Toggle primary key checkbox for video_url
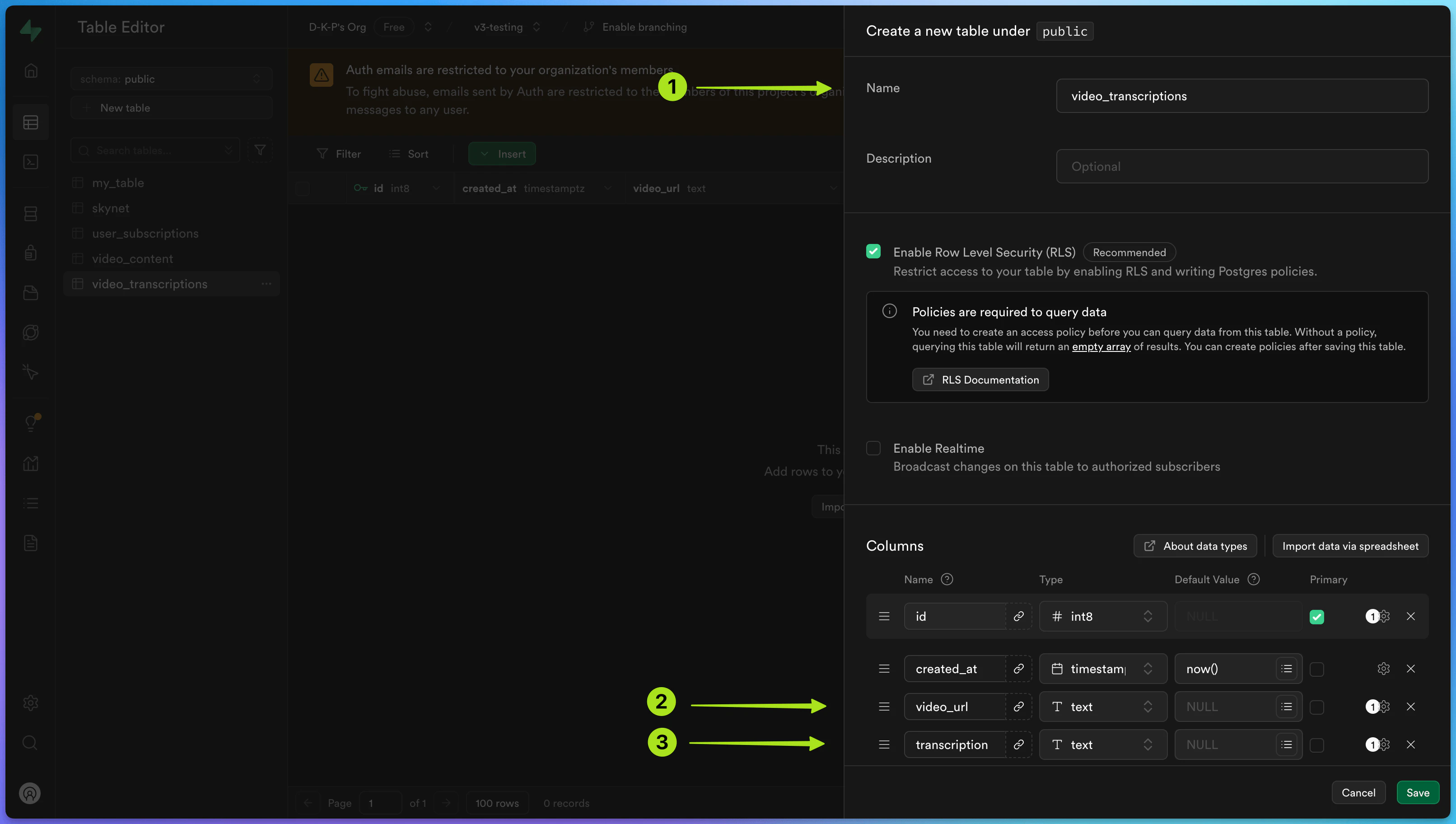Viewport: 1456px width, 824px height. 1316,707
